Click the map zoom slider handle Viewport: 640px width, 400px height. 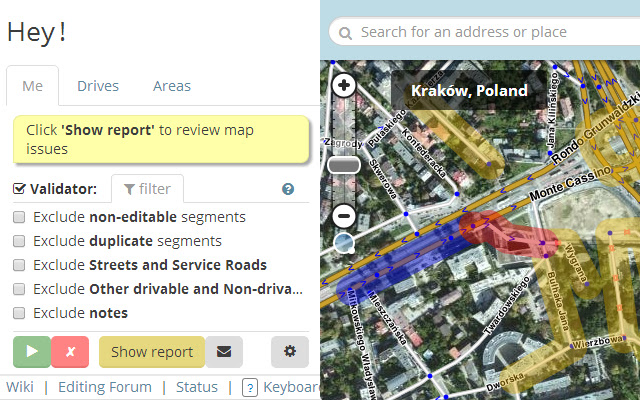tap(344, 165)
